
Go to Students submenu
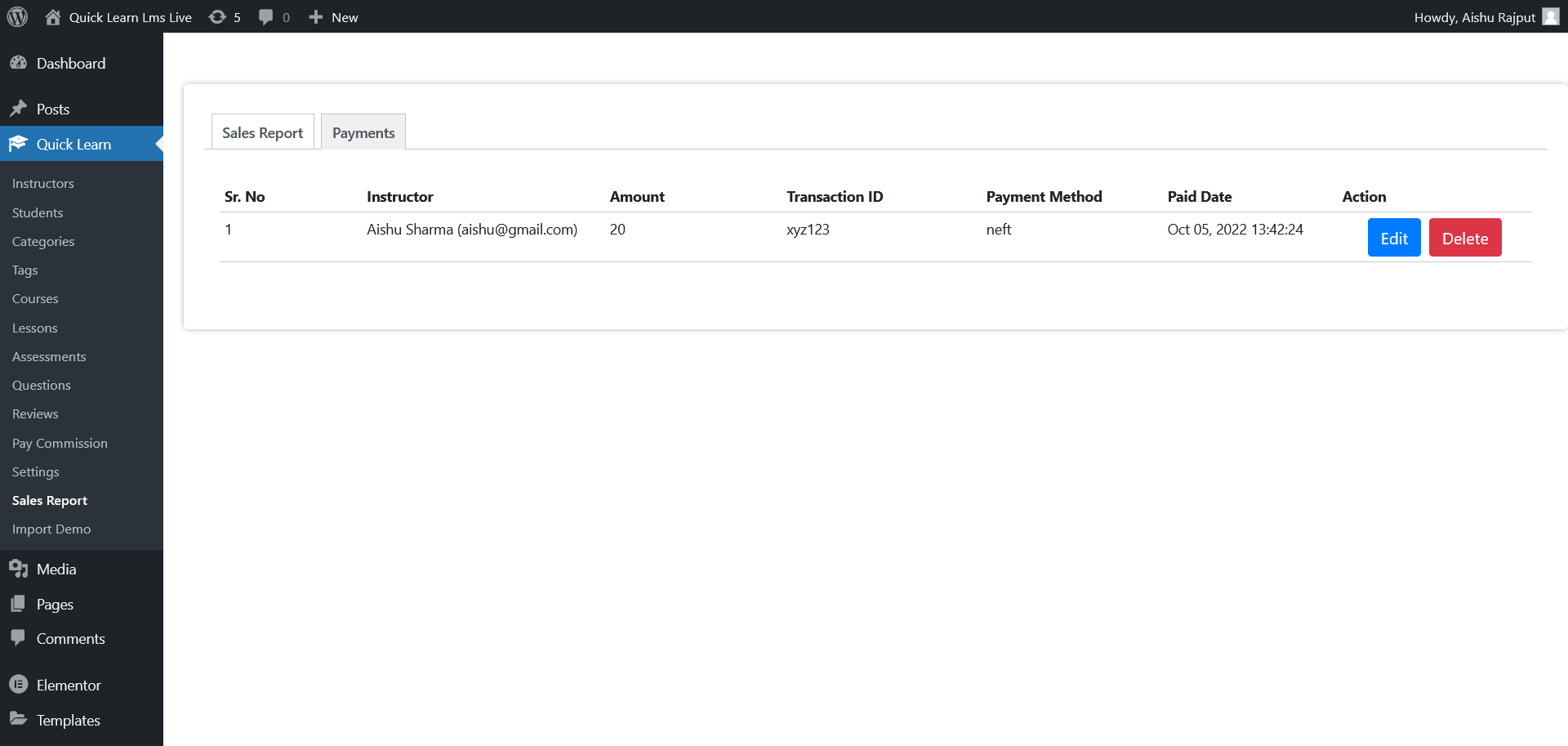(x=38, y=212)
